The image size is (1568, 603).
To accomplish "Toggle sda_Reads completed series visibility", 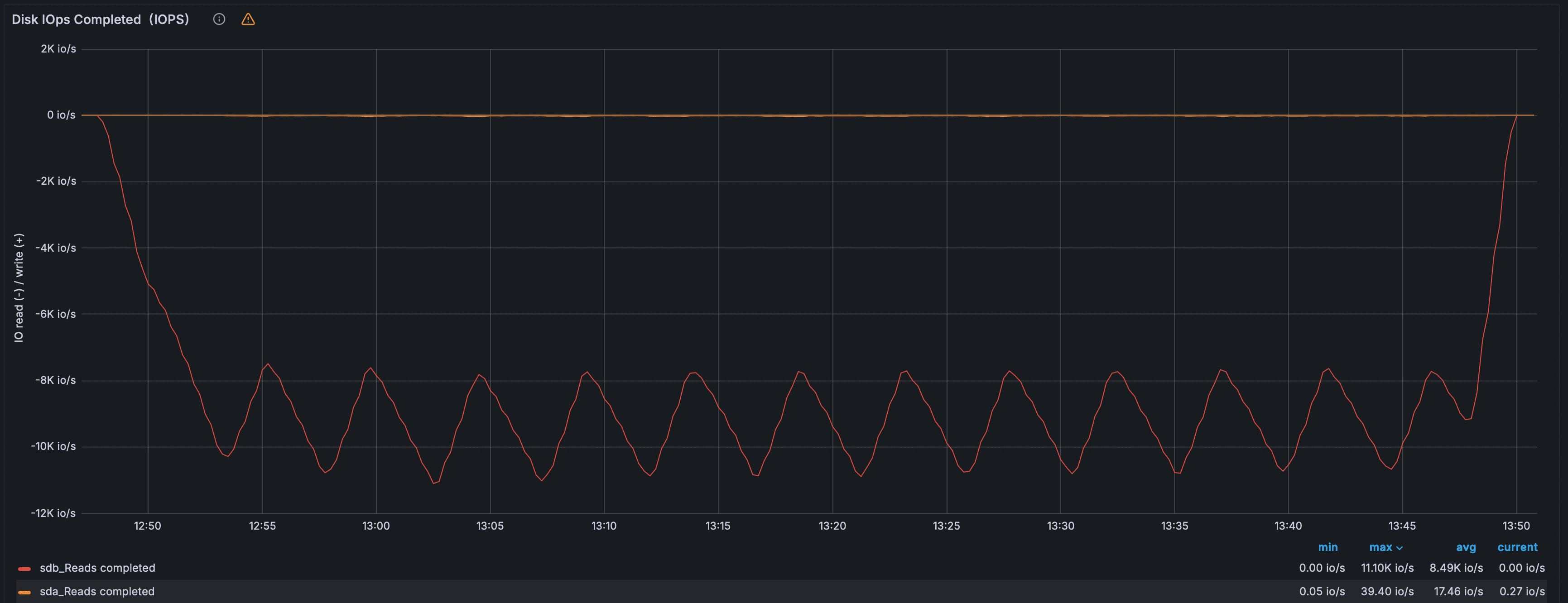I will (x=97, y=591).
